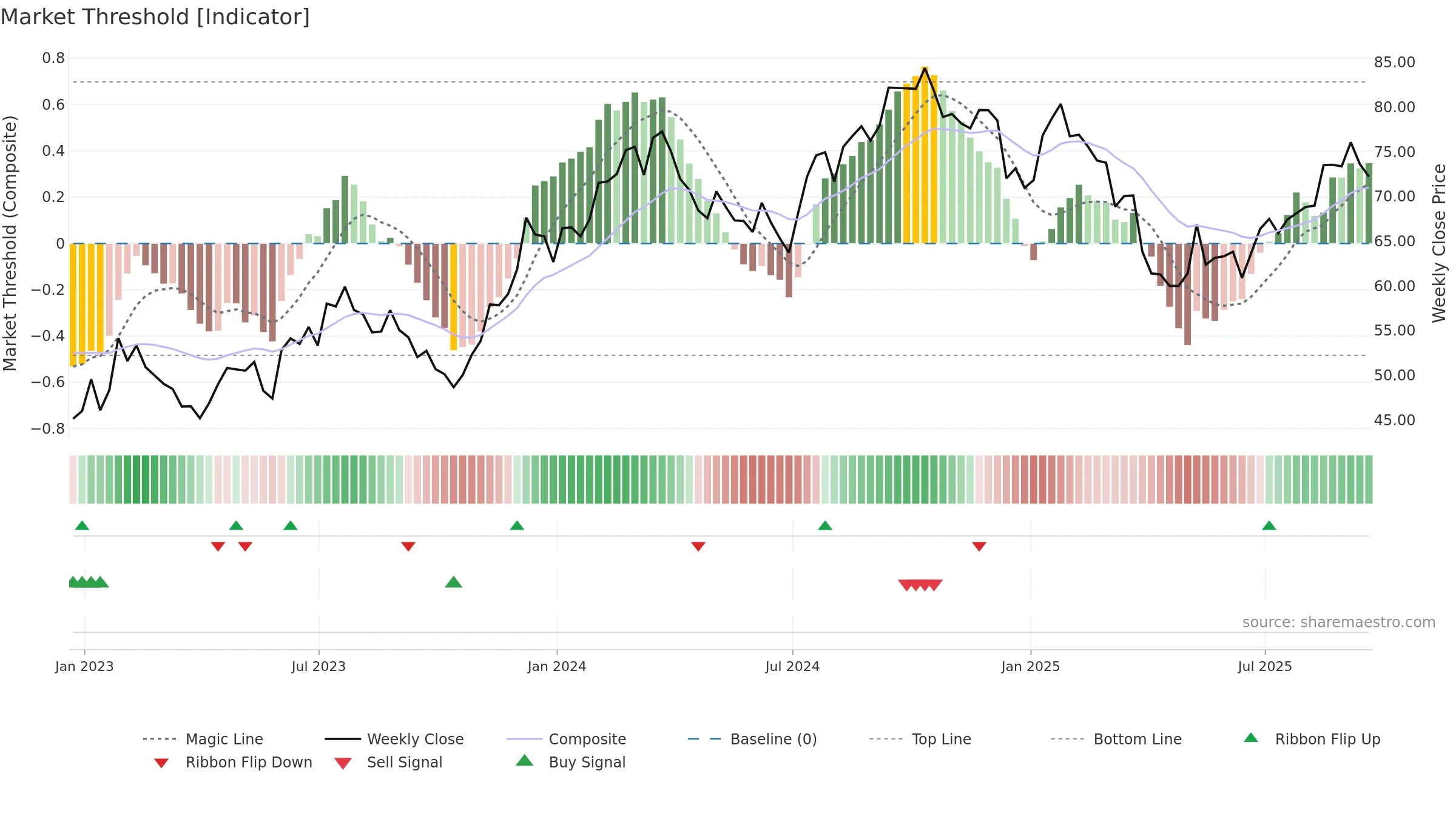Click the 0 composite axis label
This screenshot has height=819, width=1456.
coord(60,244)
